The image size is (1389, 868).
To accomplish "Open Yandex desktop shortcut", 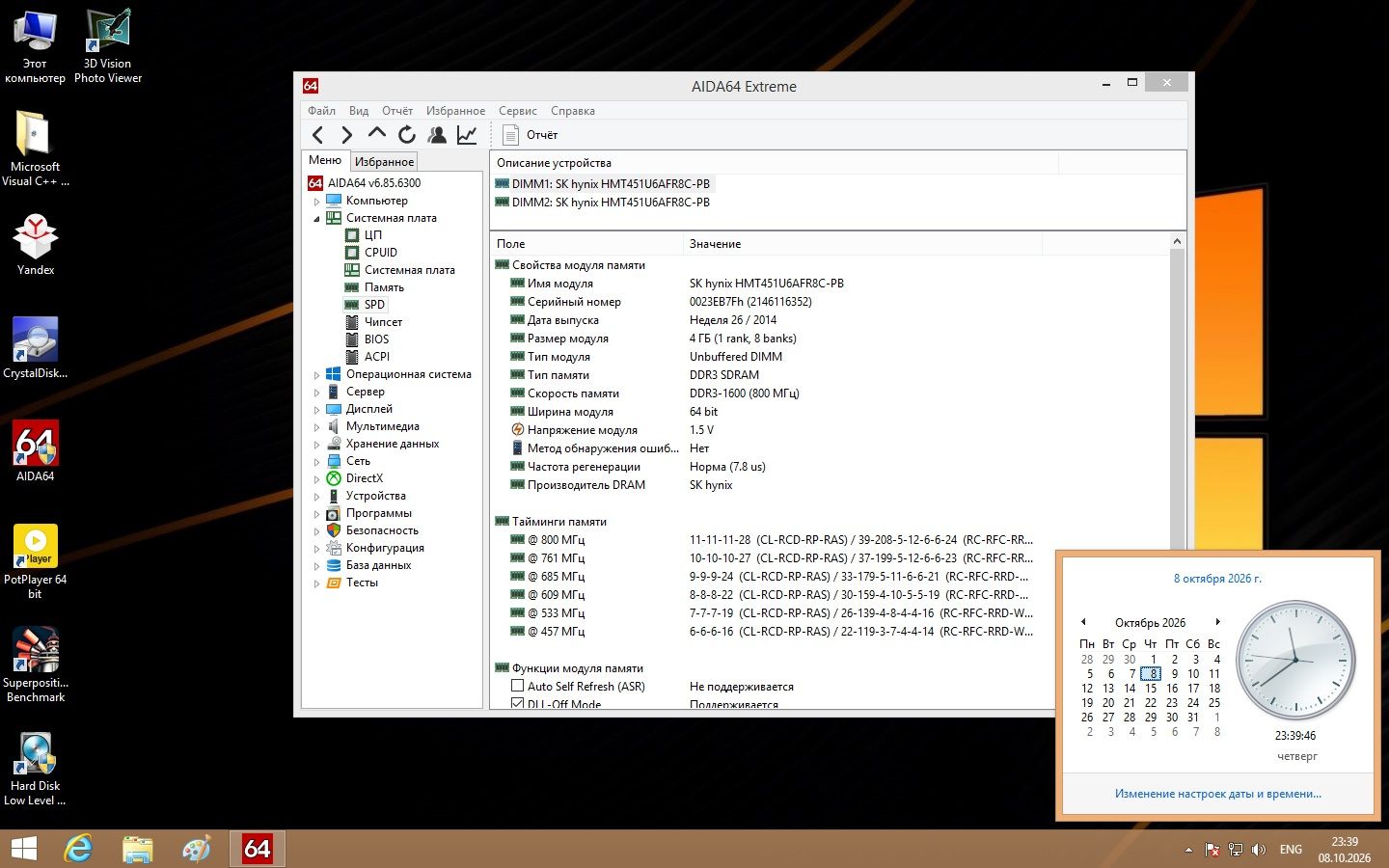I will [x=36, y=244].
